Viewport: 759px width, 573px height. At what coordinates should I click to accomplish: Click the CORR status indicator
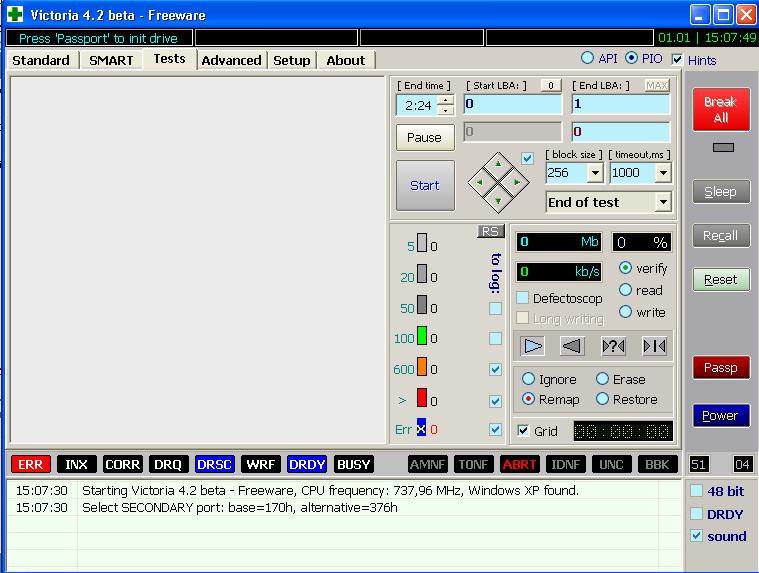[x=122, y=465]
